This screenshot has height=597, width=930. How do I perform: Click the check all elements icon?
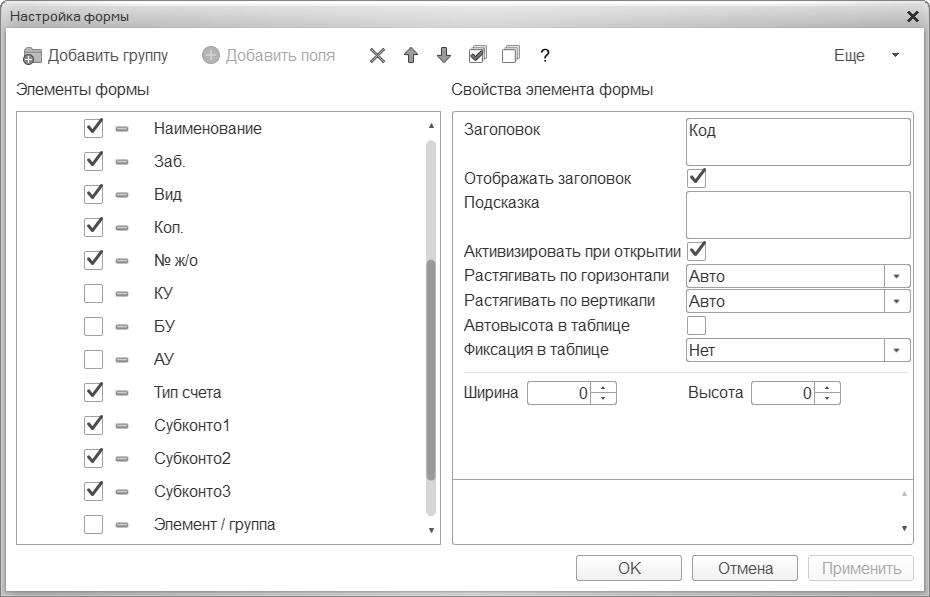pos(478,55)
